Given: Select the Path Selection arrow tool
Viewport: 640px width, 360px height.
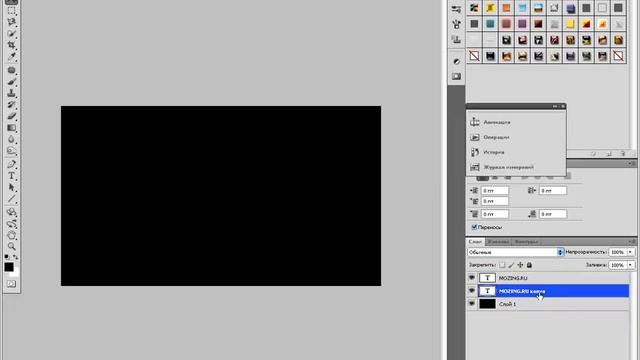Looking at the screenshot, I should click(x=11, y=187).
